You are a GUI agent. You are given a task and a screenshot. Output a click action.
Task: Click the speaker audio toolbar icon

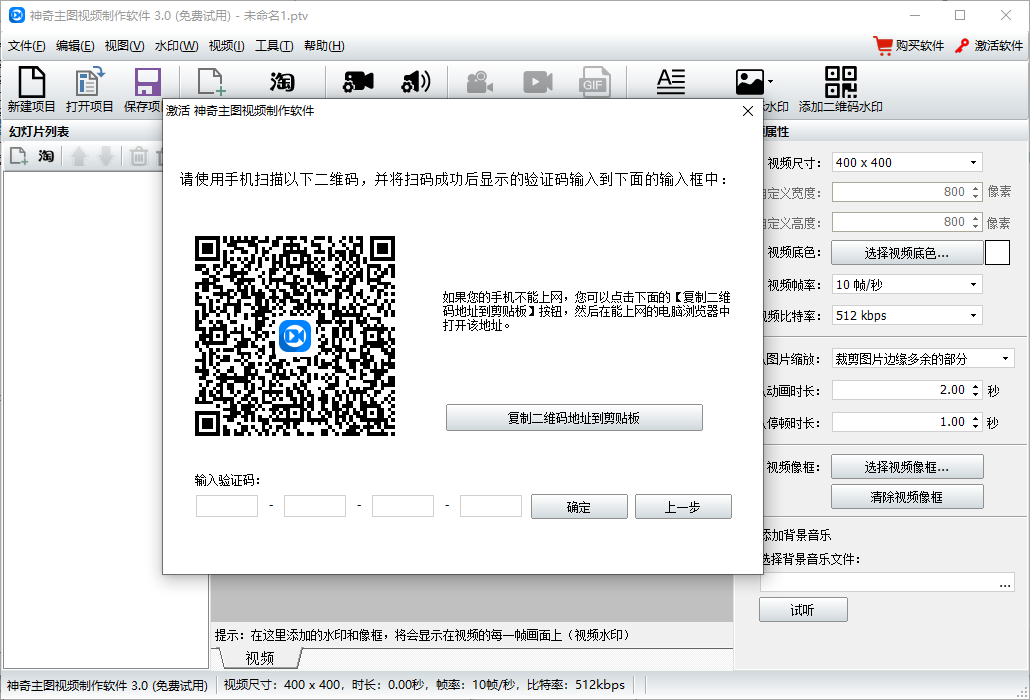coord(416,82)
